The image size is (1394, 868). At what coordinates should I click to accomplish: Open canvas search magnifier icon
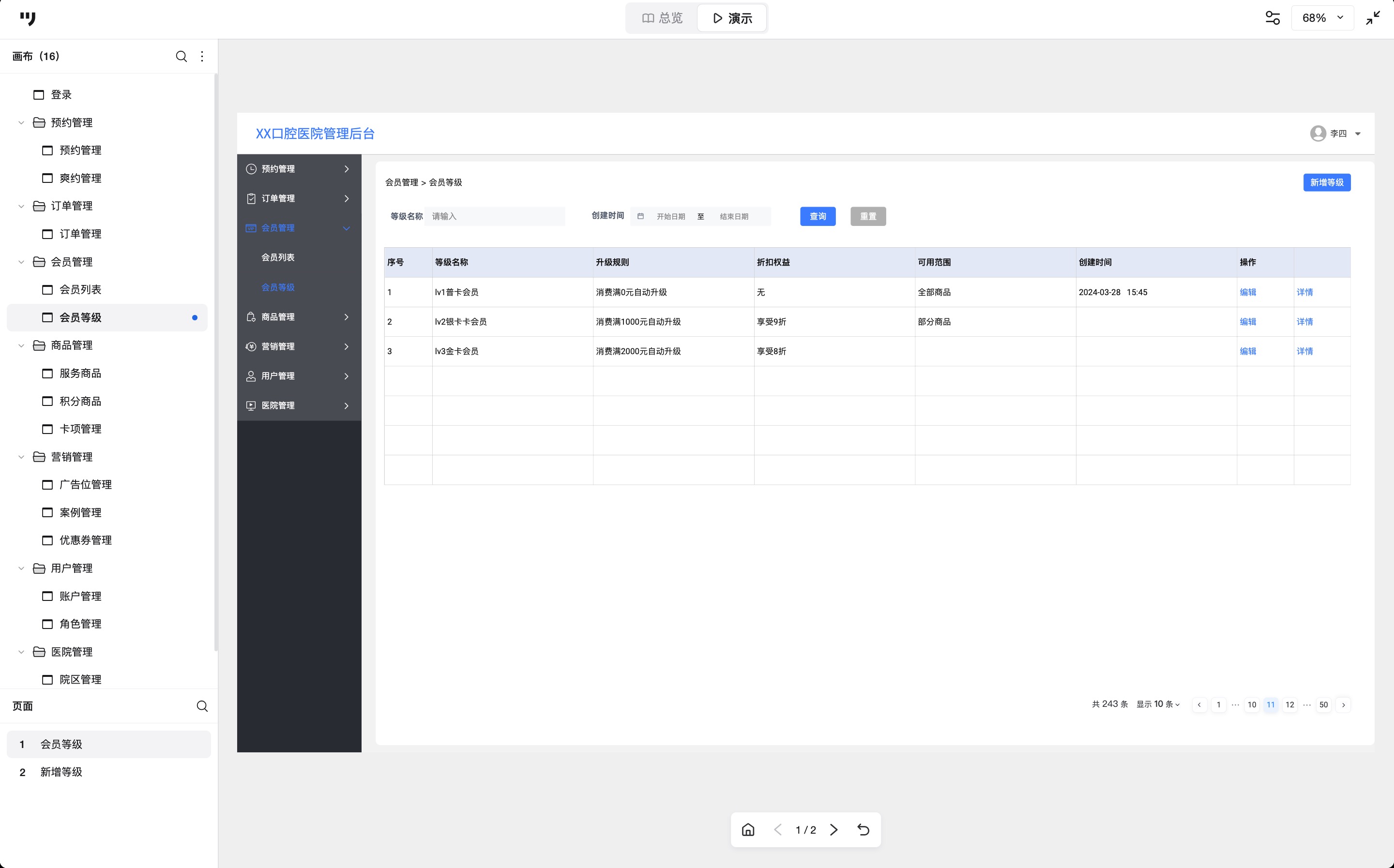[181, 56]
